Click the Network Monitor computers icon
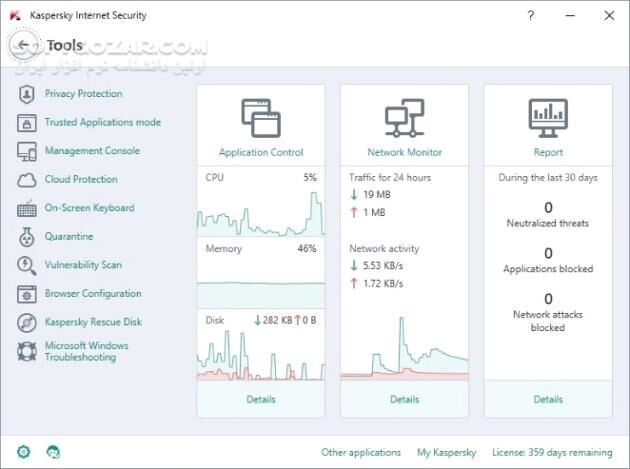This screenshot has height=469, width=630. [x=404, y=118]
